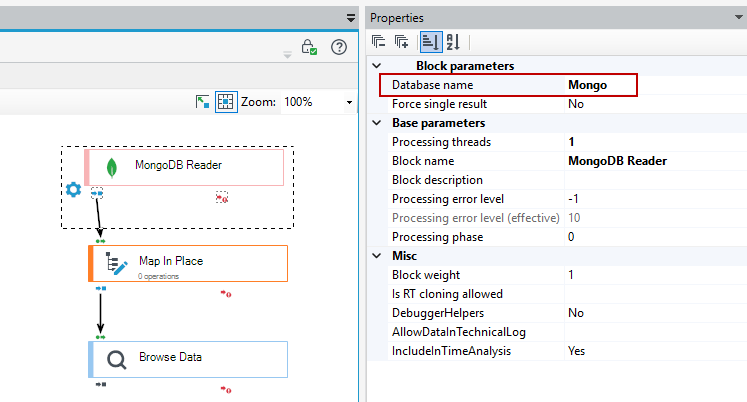
Task: Click the Database name property label
Action: click(x=433, y=85)
